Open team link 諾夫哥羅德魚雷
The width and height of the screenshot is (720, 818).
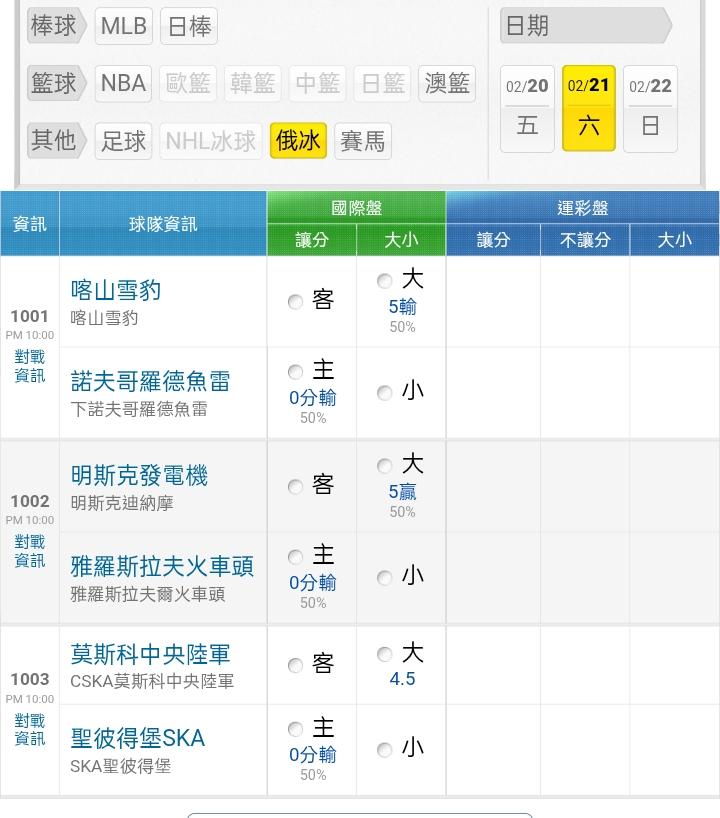(x=150, y=381)
